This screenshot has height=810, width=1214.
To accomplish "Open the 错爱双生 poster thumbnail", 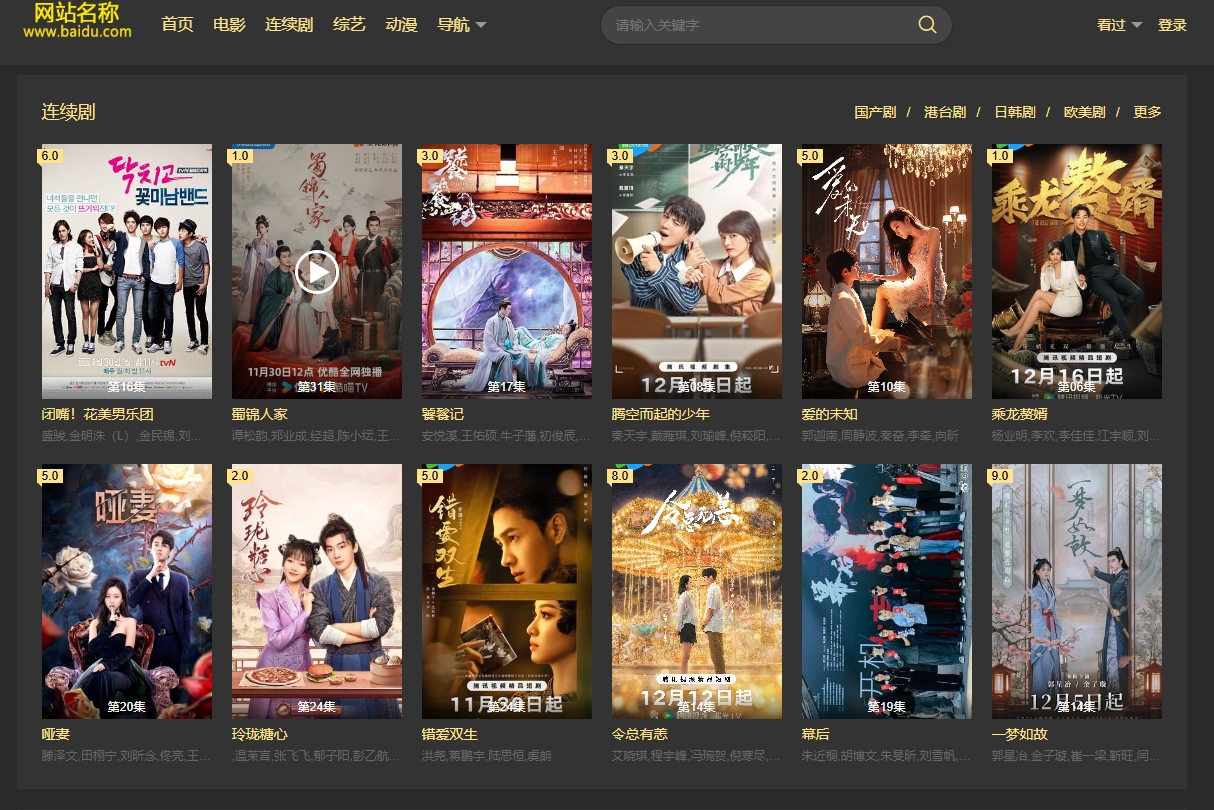I will [x=507, y=591].
